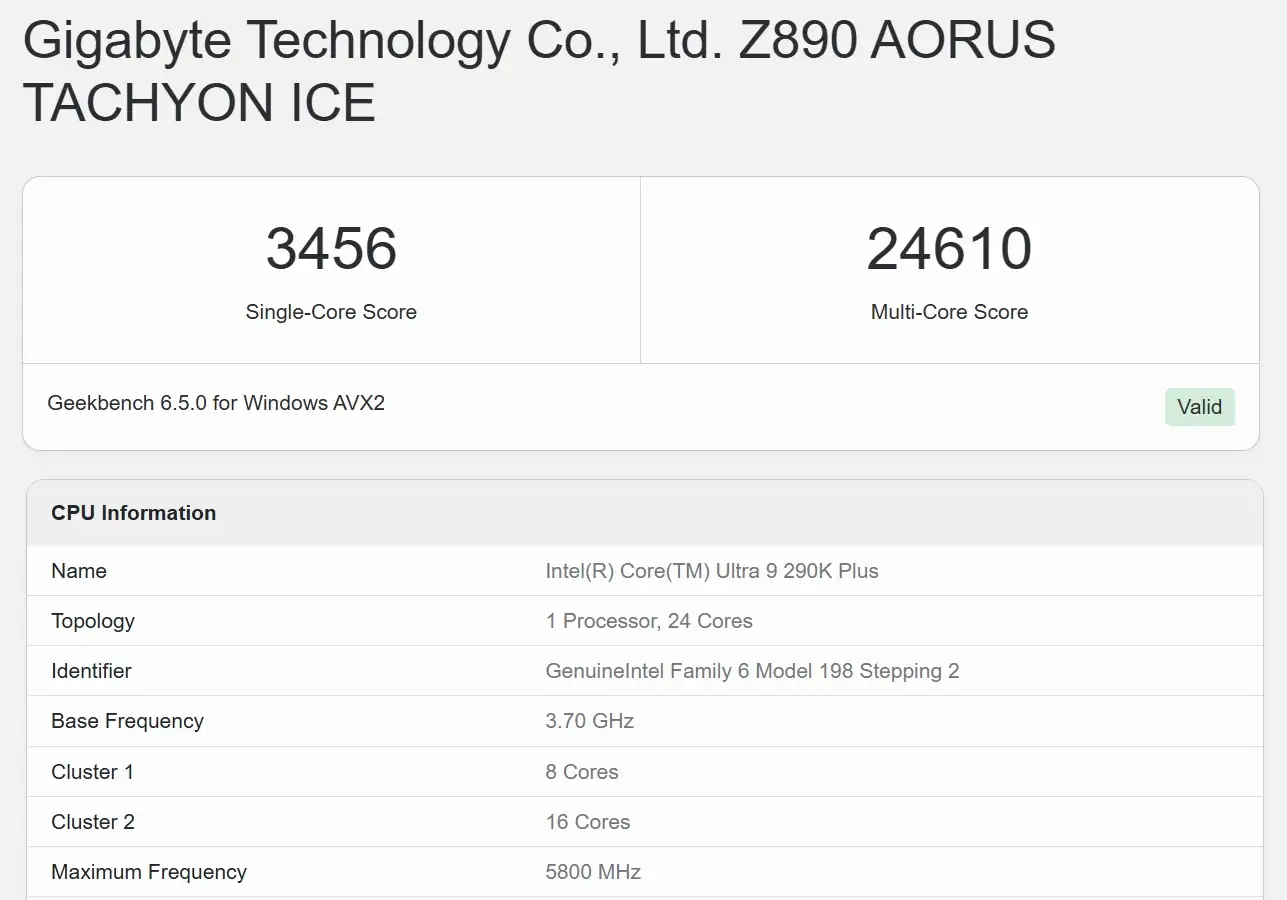Click the Cluster 1 row label
The width and height of the screenshot is (1287, 900).
point(92,772)
